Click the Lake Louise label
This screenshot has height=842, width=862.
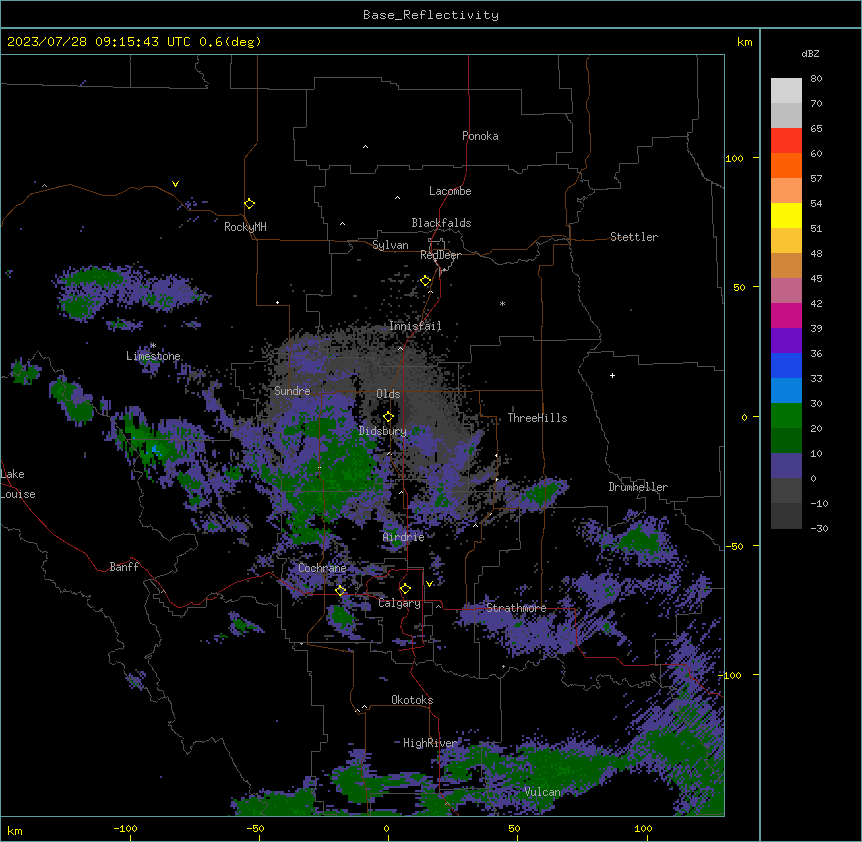[18, 484]
